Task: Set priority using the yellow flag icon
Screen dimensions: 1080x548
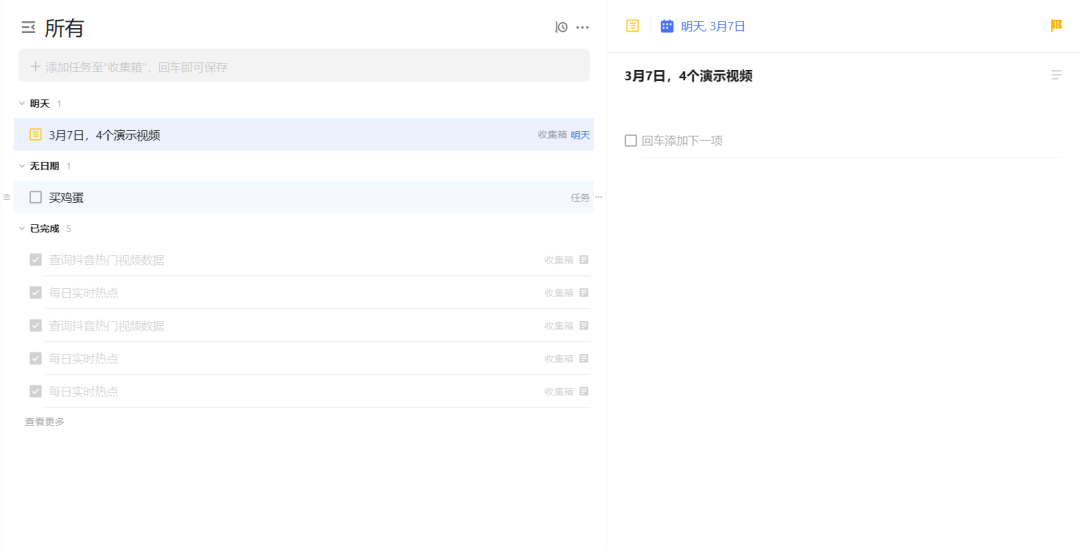Action: [x=1056, y=26]
